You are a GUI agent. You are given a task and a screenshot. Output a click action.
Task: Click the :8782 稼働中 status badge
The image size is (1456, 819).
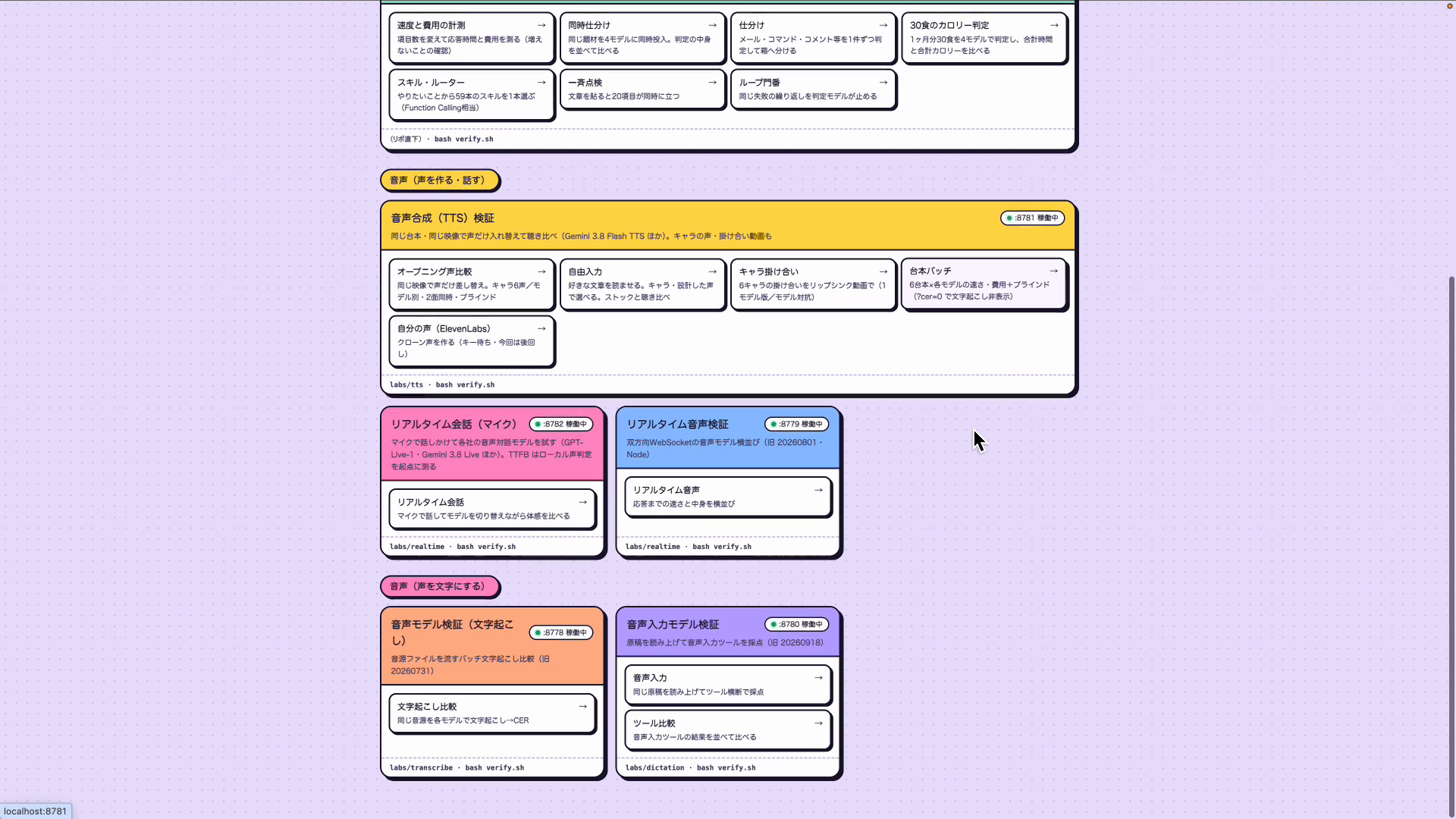(561, 424)
